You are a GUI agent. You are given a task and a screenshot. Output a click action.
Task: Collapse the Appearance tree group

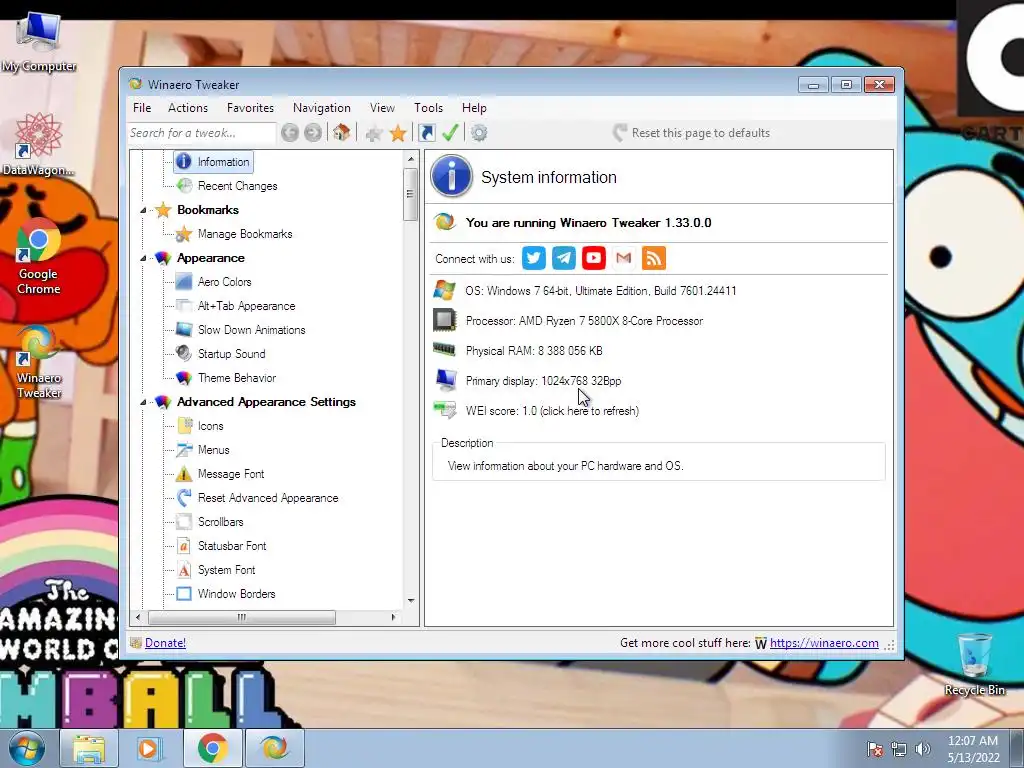click(143, 259)
